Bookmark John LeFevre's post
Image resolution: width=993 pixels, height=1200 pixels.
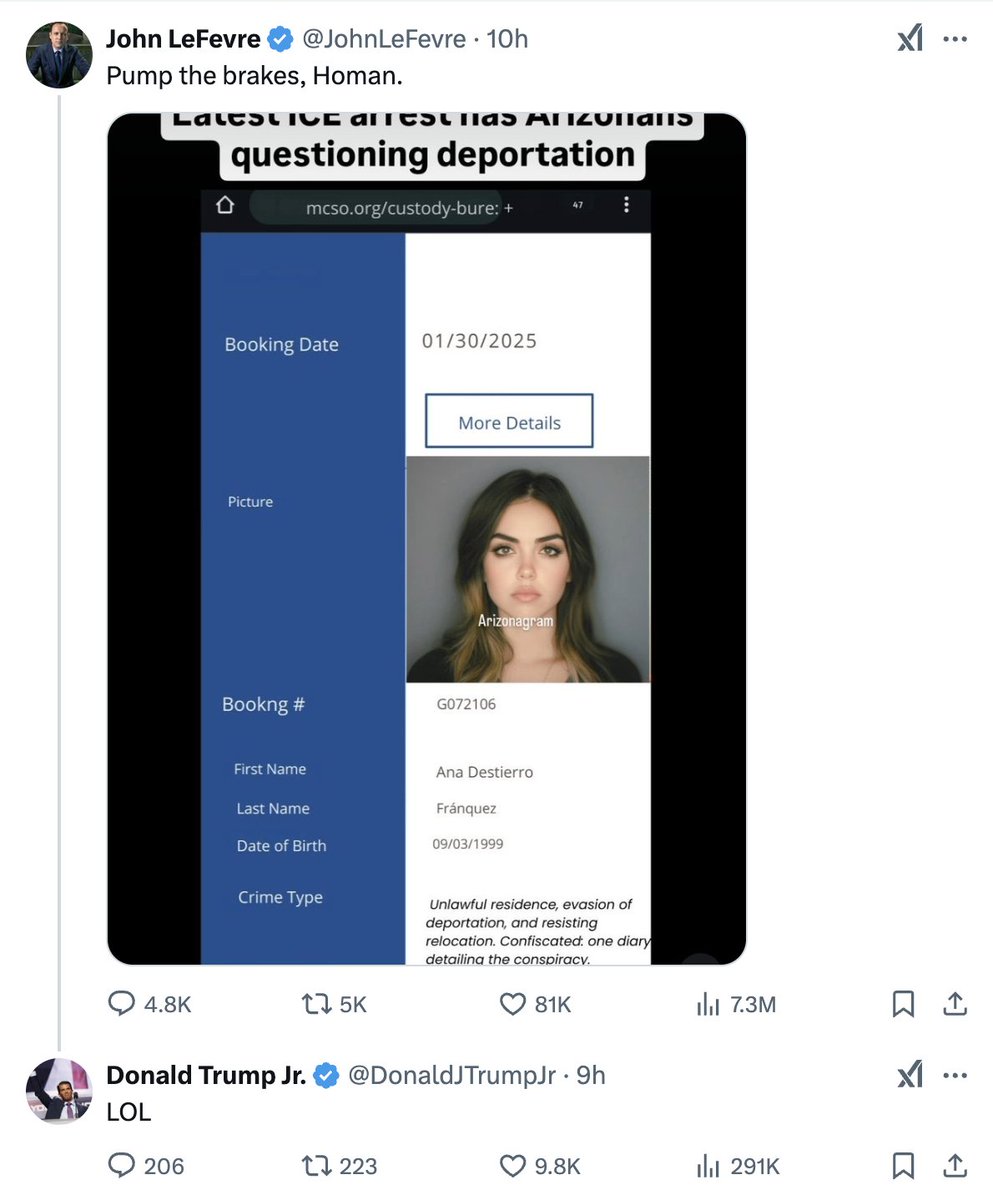[x=903, y=1004]
